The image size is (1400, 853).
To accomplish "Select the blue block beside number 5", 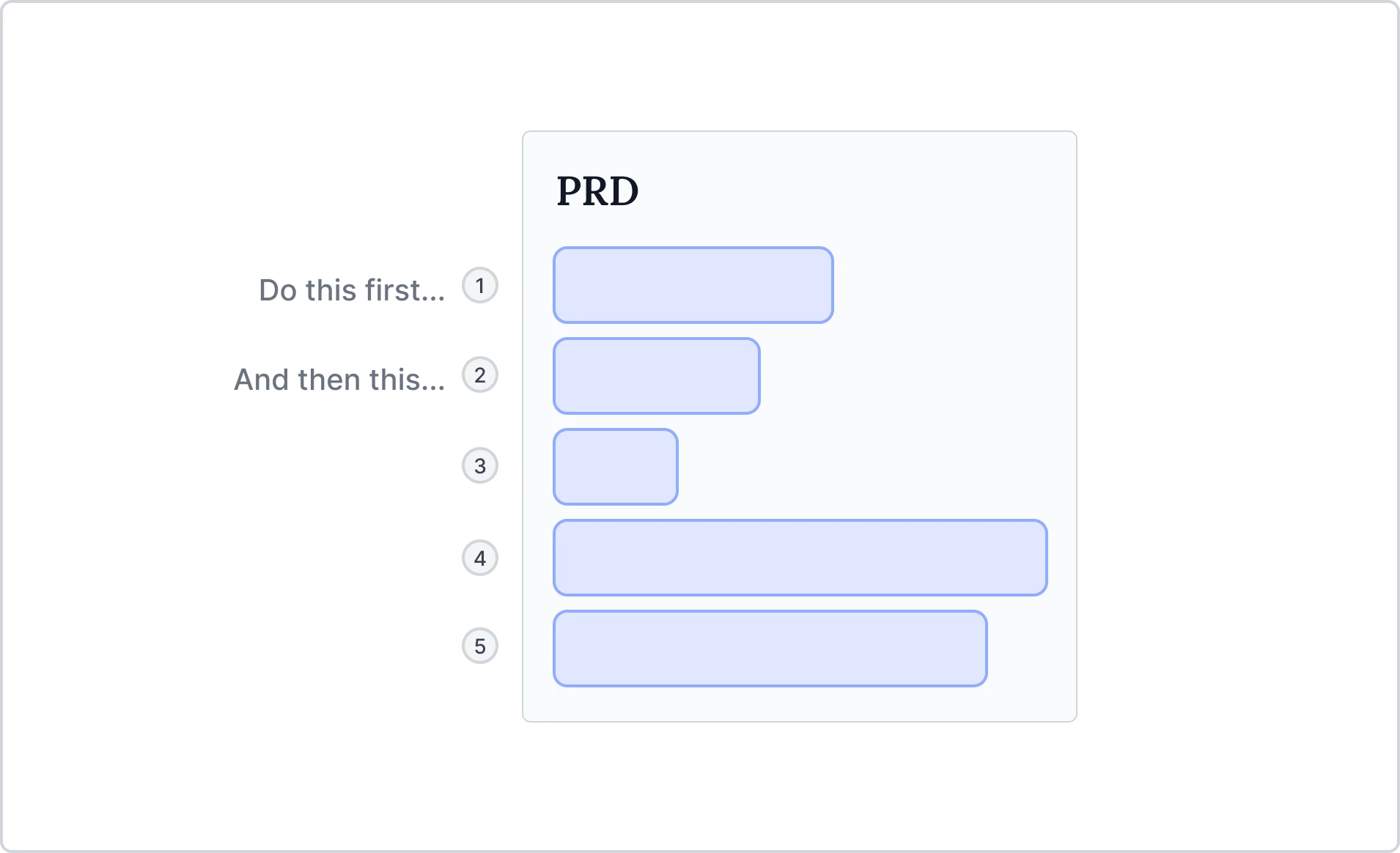I will click(770, 649).
